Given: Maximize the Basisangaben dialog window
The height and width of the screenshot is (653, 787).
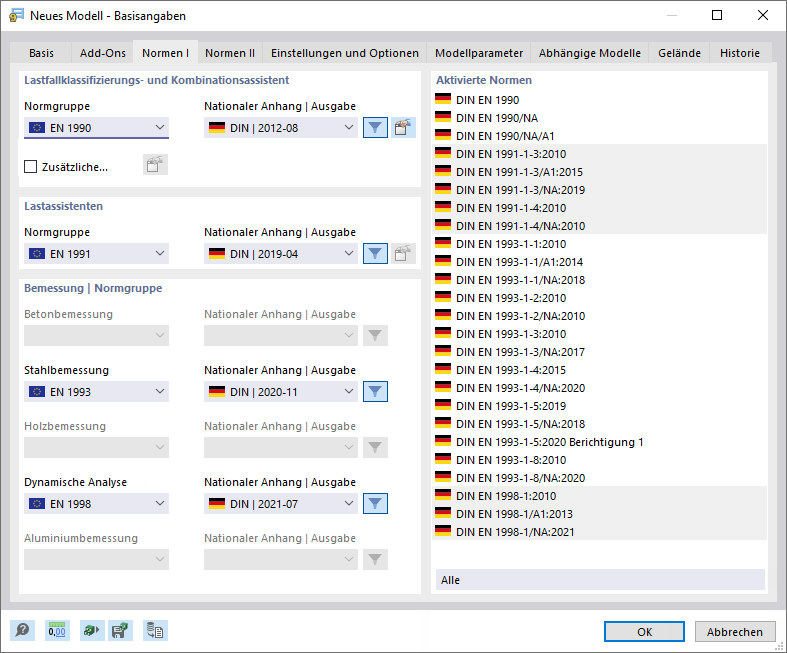Looking at the screenshot, I should click(717, 15).
